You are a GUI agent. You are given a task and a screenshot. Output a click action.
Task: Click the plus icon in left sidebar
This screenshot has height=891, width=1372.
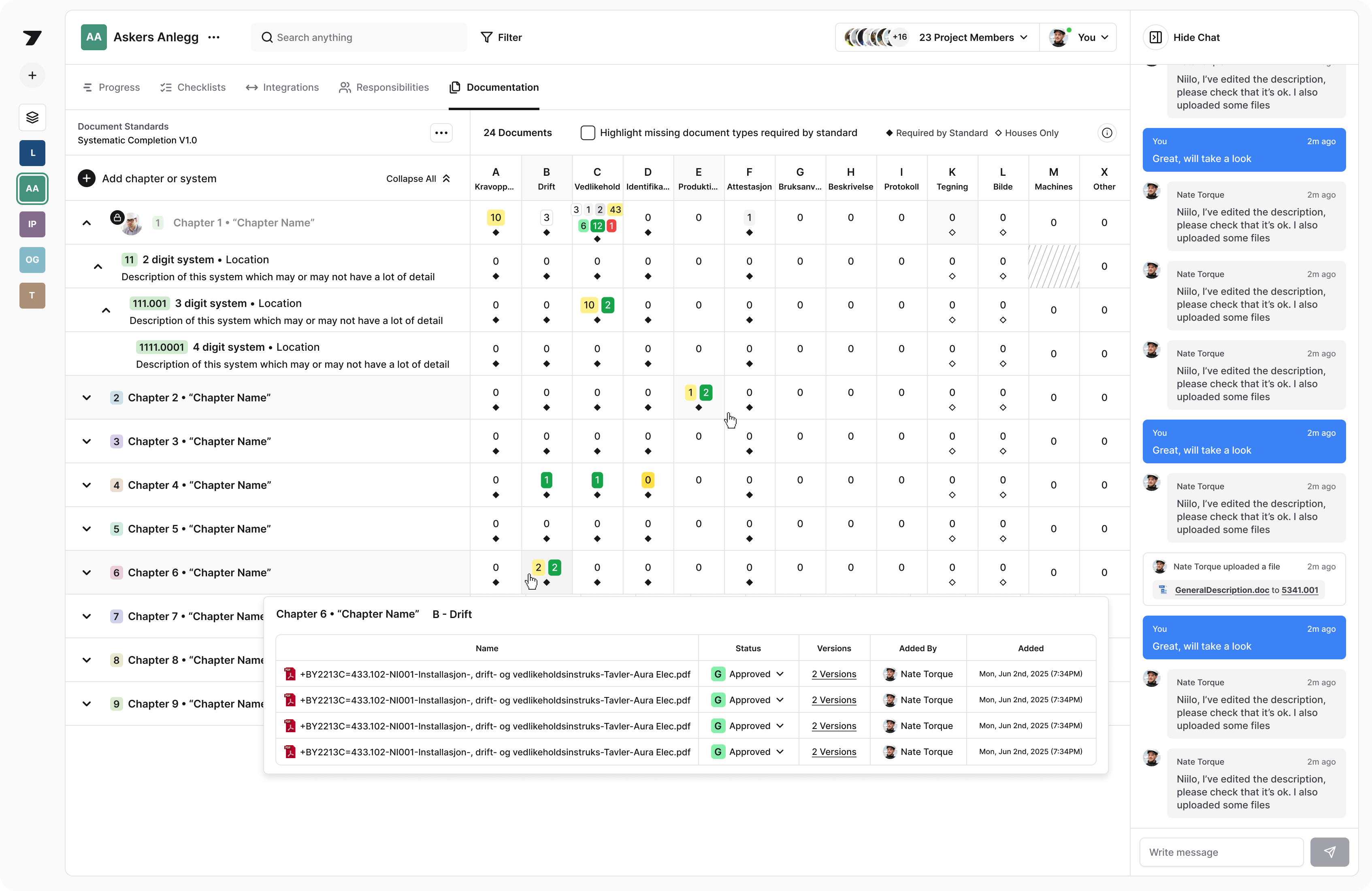click(x=32, y=76)
